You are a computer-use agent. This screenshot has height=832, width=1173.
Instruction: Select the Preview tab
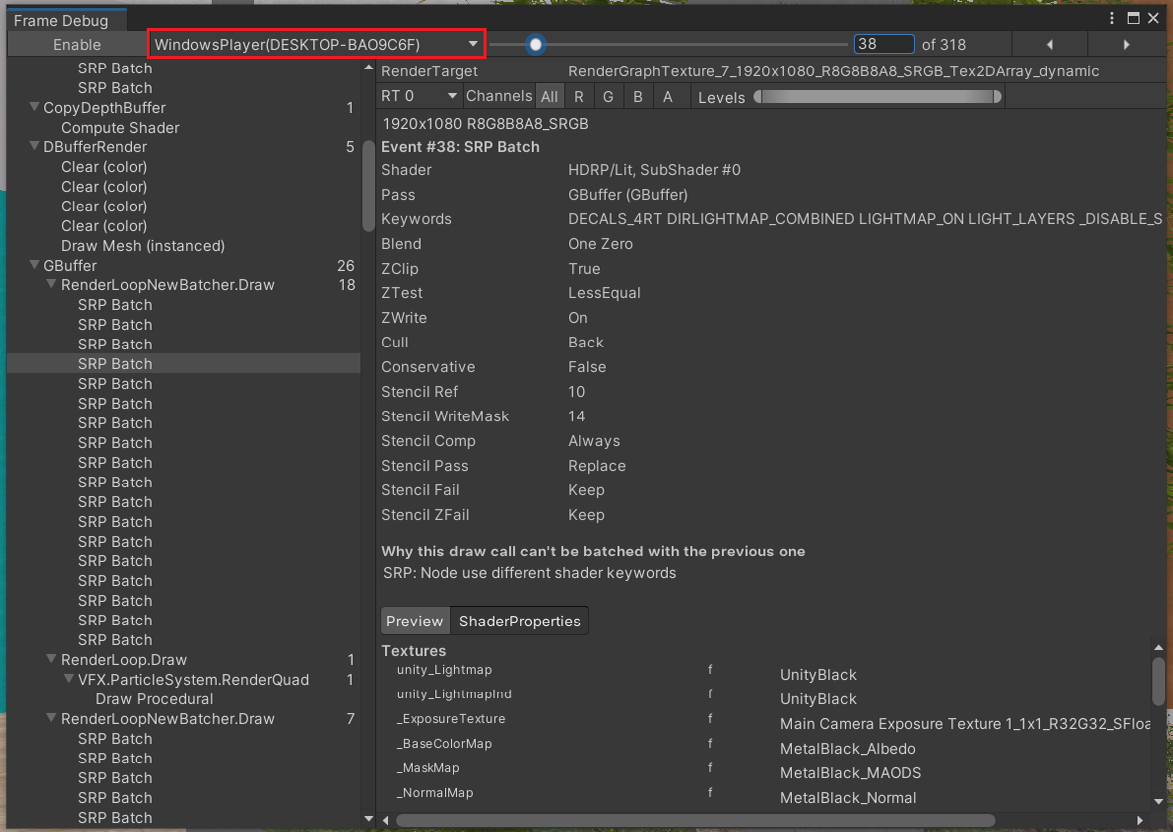tap(414, 620)
